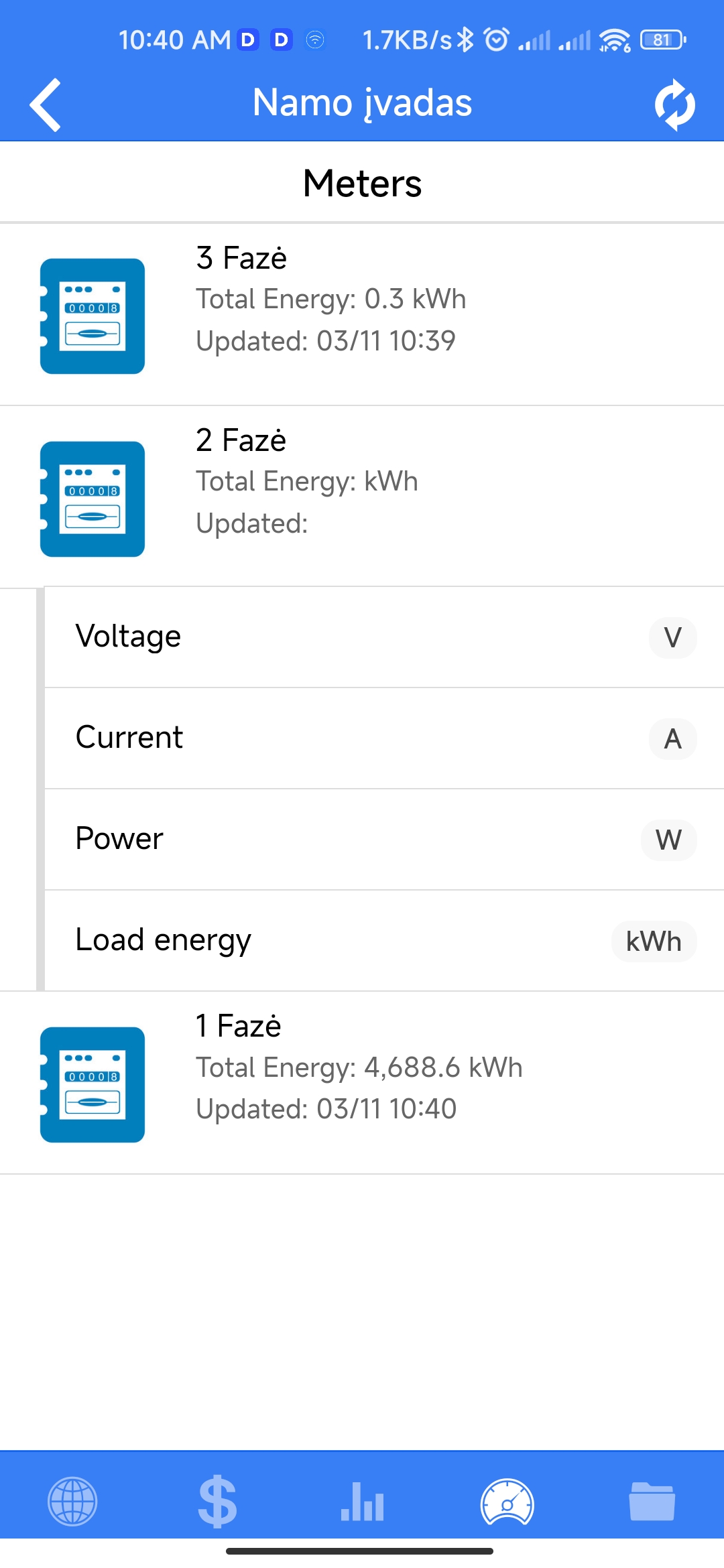This screenshot has height=1568, width=724.
Task: Open the bar chart statistics tab
Action: tap(362, 1501)
